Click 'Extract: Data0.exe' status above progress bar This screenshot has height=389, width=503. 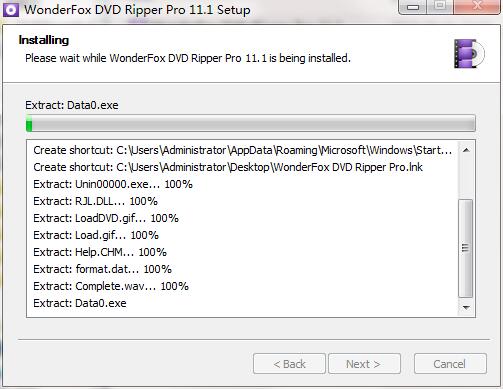tap(72, 105)
